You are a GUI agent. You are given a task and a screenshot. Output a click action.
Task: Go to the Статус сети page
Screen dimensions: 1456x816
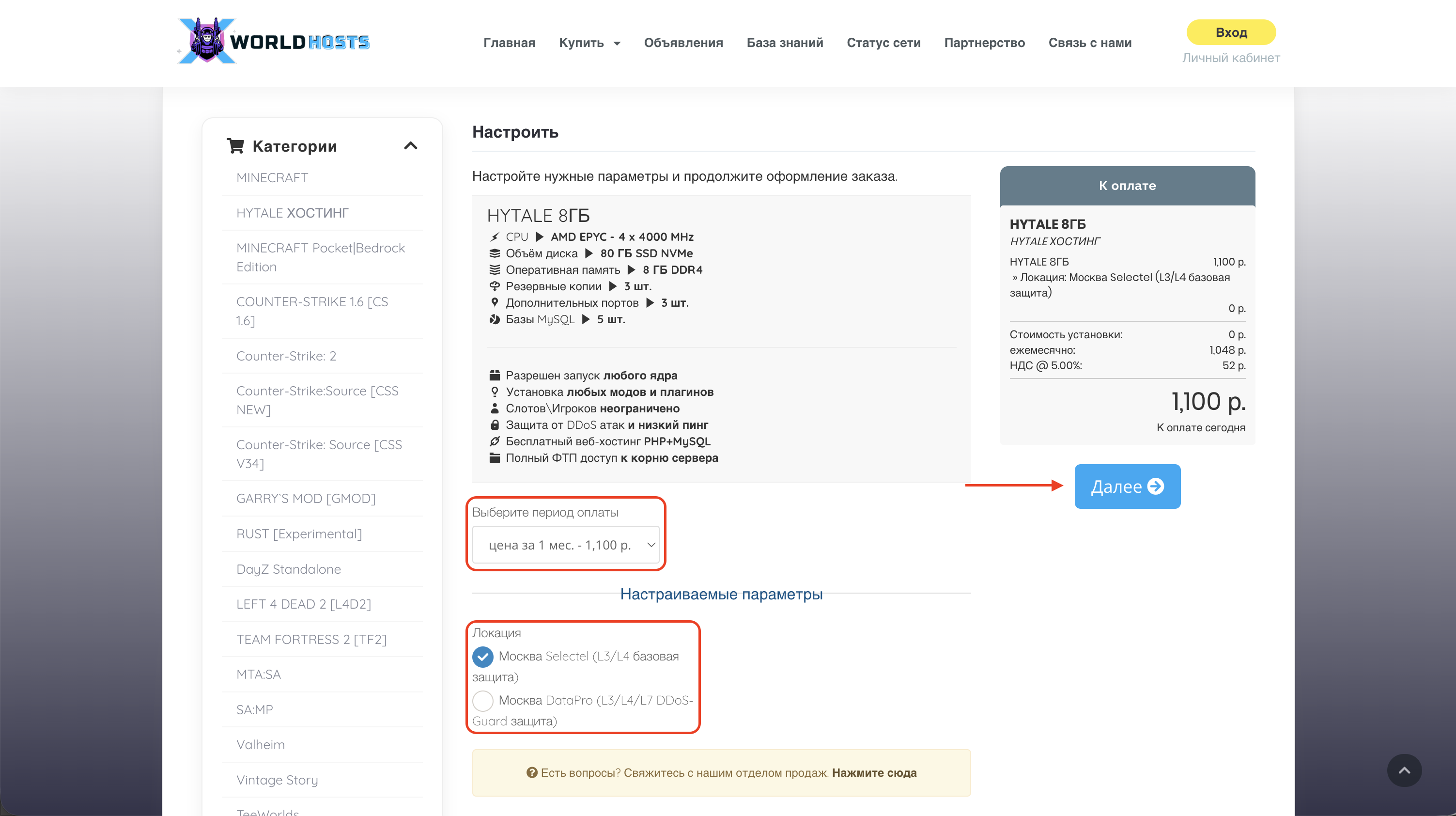point(883,43)
